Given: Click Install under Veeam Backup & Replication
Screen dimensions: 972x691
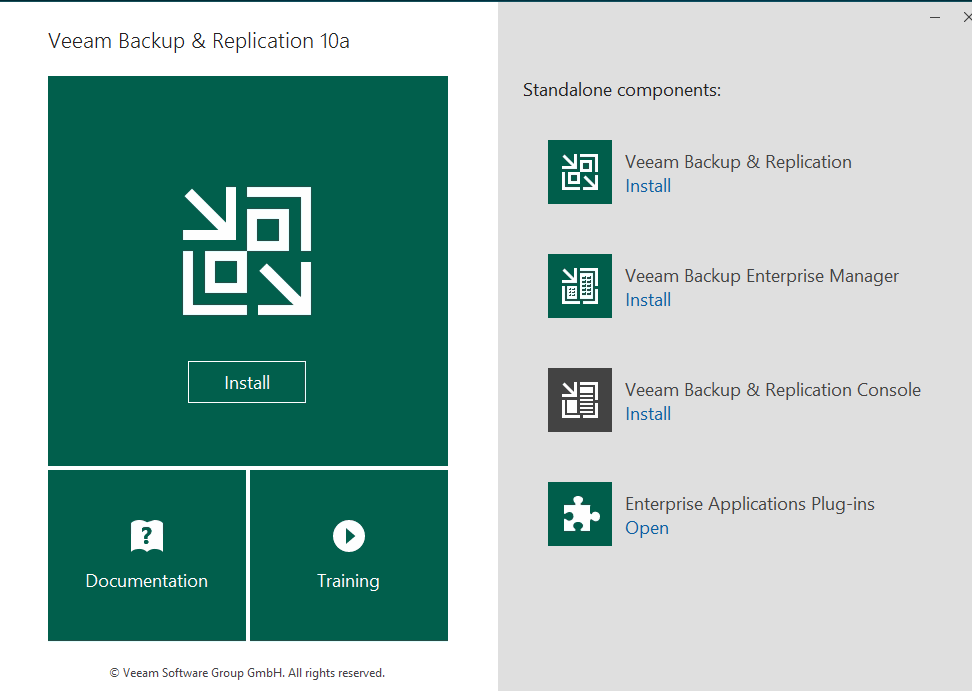Looking at the screenshot, I should 648,186.
